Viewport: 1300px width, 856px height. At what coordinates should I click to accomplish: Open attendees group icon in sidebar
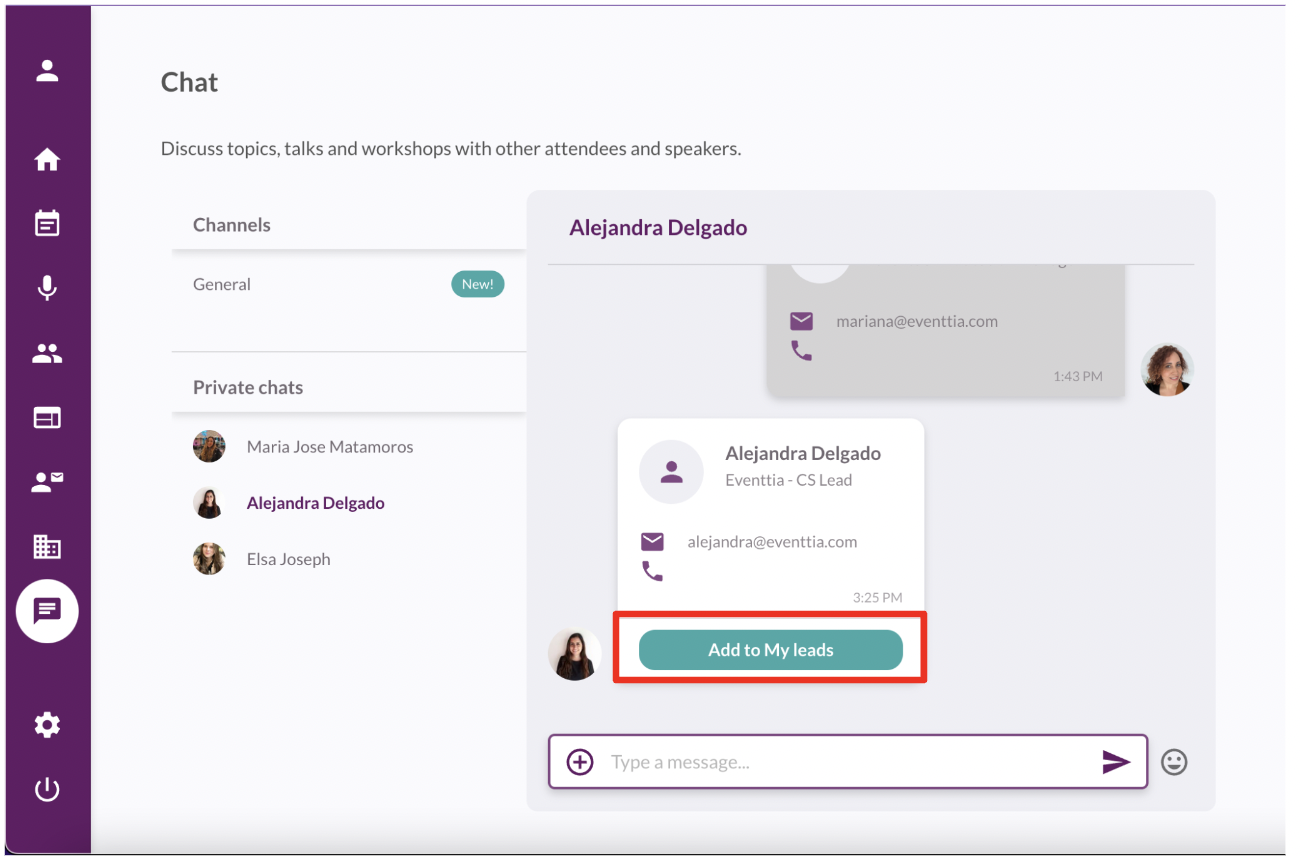pyautogui.click(x=47, y=353)
